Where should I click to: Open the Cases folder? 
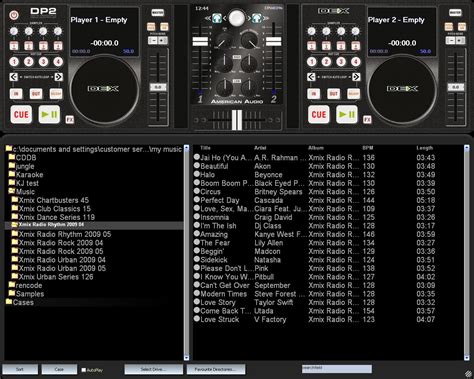click(23, 302)
